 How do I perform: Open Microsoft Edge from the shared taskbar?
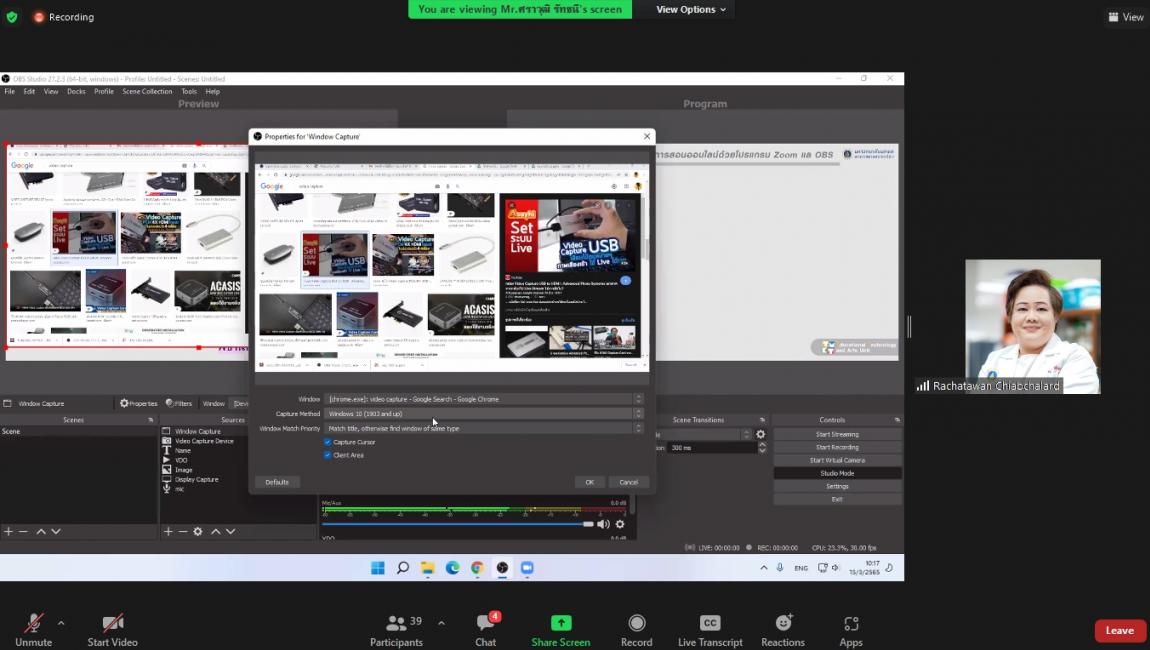point(453,568)
